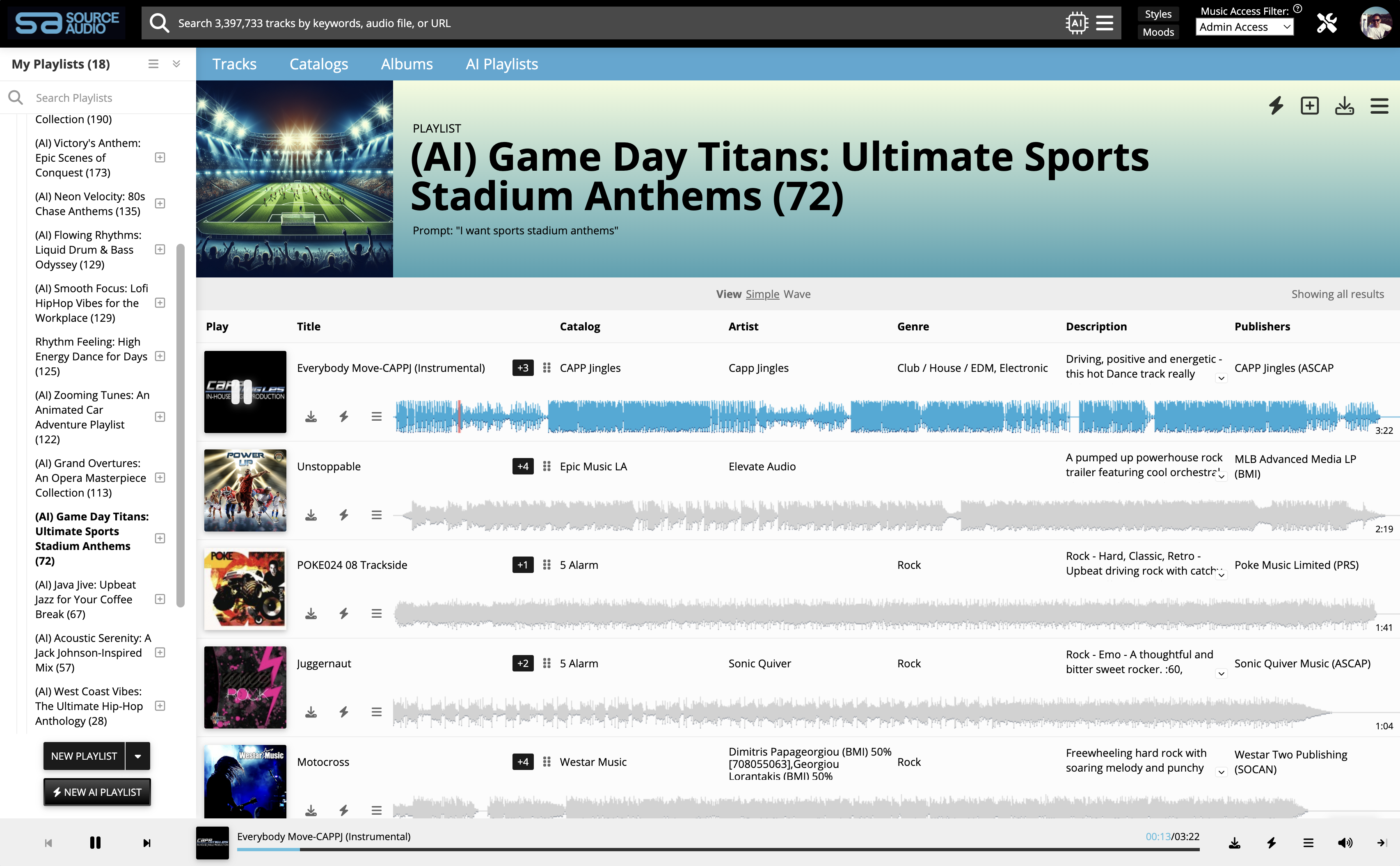
Task: Expand Java Jive playlist plus box
Action: [160, 599]
